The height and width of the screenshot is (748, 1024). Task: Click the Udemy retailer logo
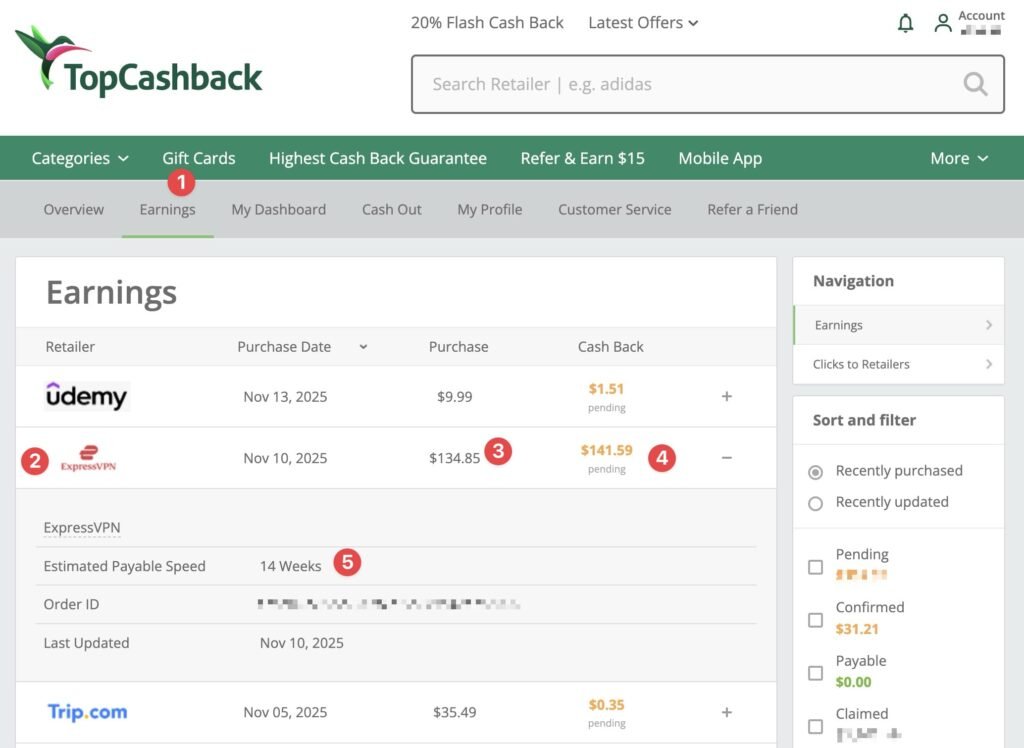point(87,397)
